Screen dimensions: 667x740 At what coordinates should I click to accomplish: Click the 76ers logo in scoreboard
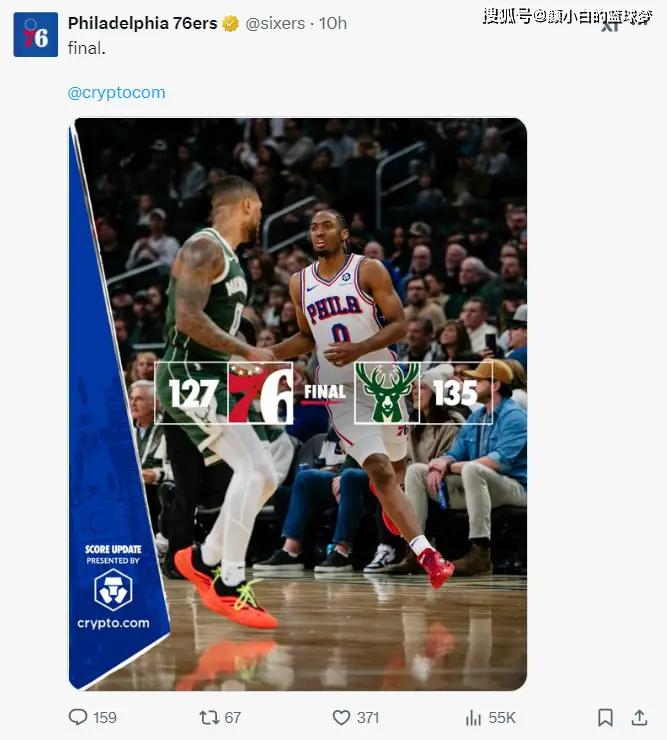261,393
